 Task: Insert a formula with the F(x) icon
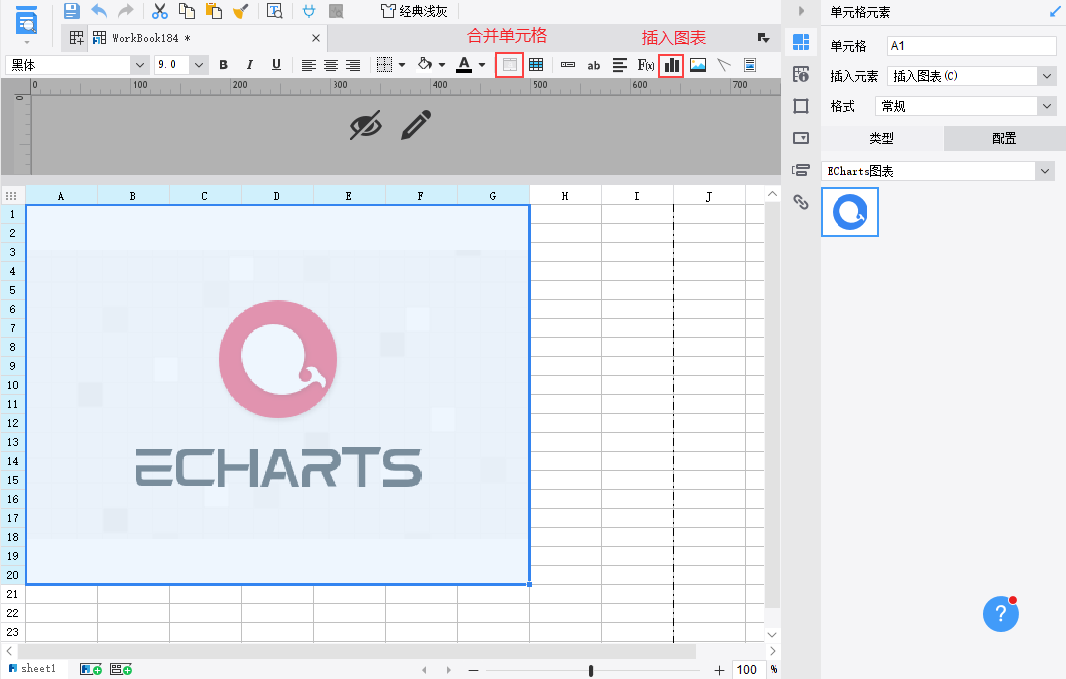646,65
